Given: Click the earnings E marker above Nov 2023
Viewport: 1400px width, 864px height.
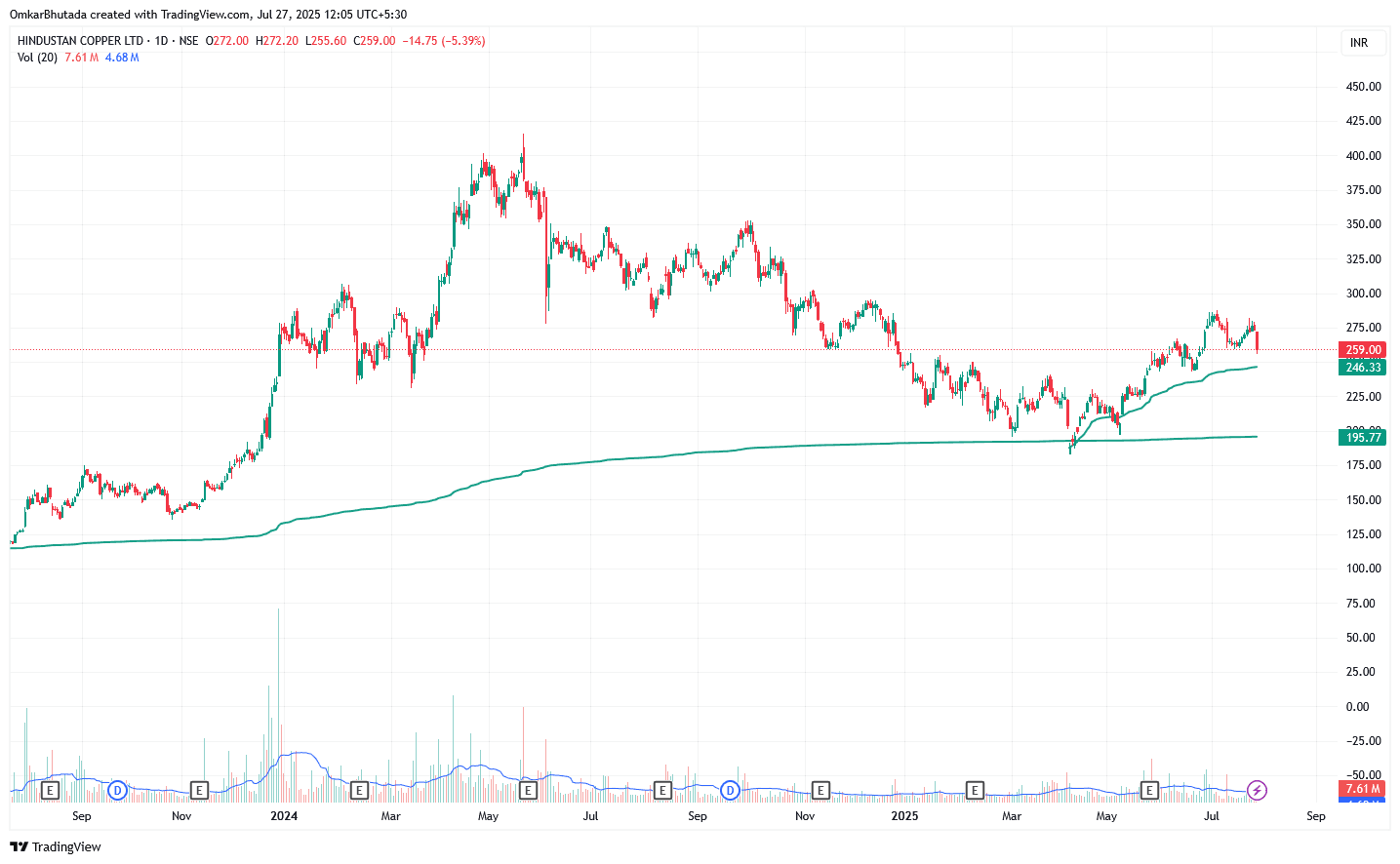Looking at the screenshot, I should (x=199, y=790).
